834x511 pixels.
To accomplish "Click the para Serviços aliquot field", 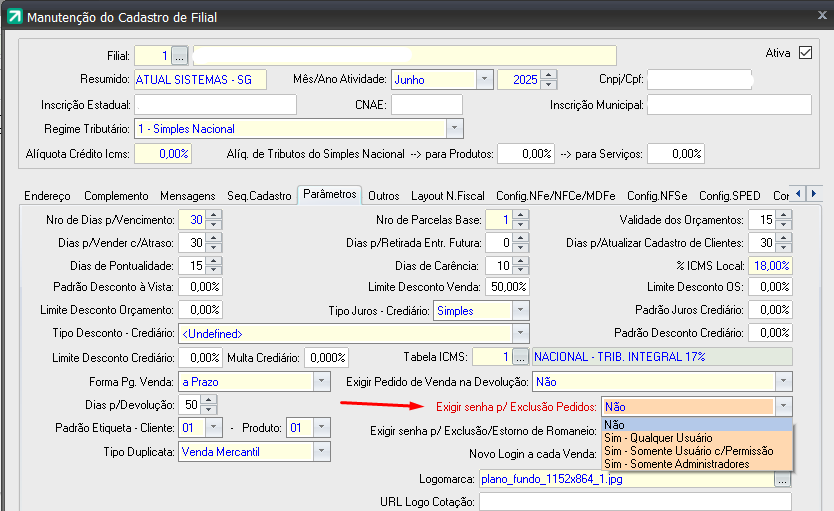I will [676, 154].
